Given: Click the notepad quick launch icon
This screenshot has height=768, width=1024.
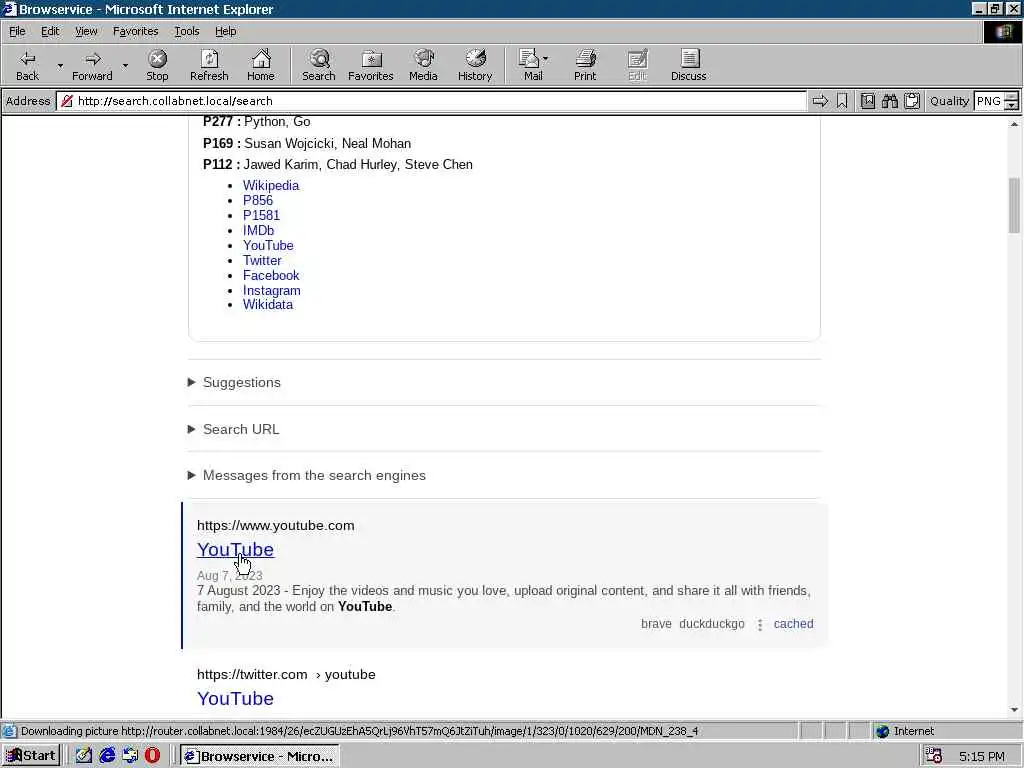Looking at the screenshot, I should 84,756.
